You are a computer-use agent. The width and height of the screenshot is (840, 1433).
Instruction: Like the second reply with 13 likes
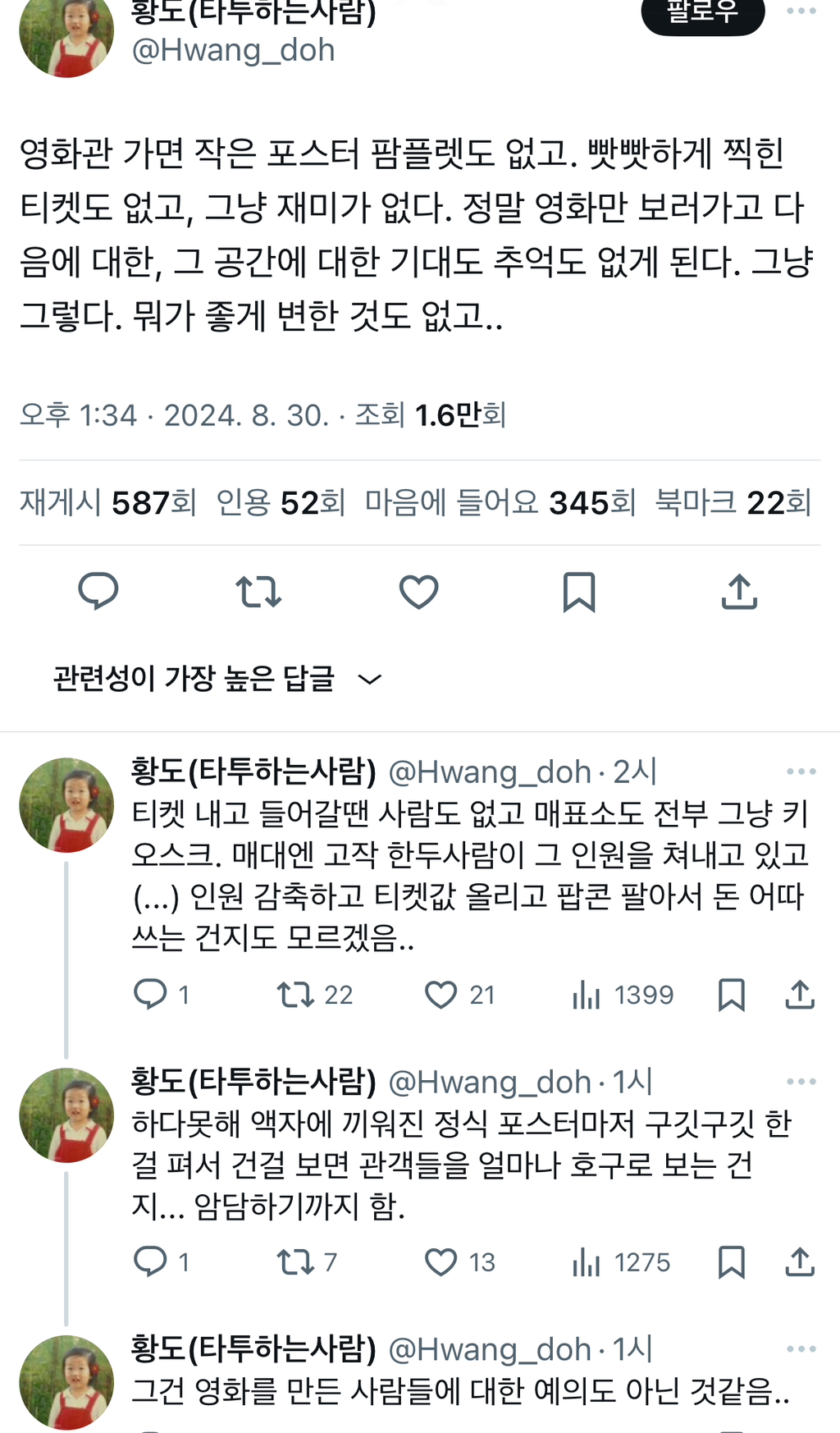[441, 1262]
